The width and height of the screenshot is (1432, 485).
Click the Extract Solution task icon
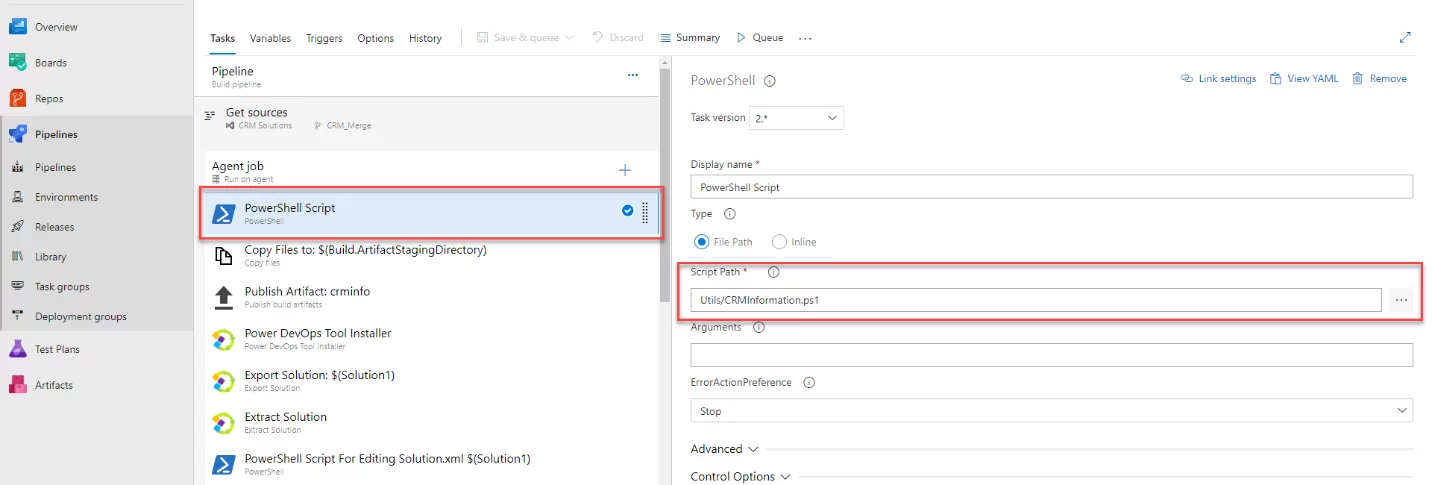tap(224, 423)
